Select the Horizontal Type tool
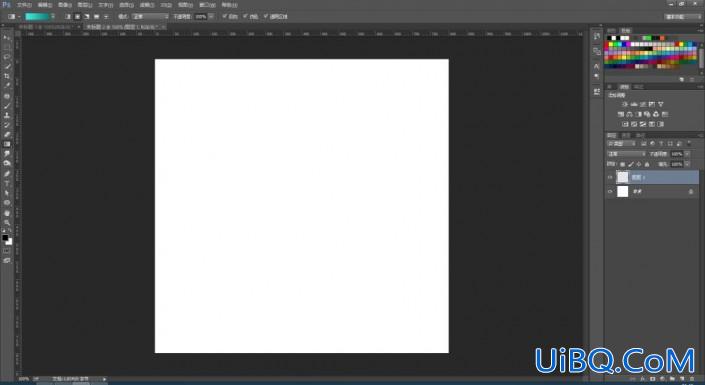705x385 pixels. coord(7,184)
